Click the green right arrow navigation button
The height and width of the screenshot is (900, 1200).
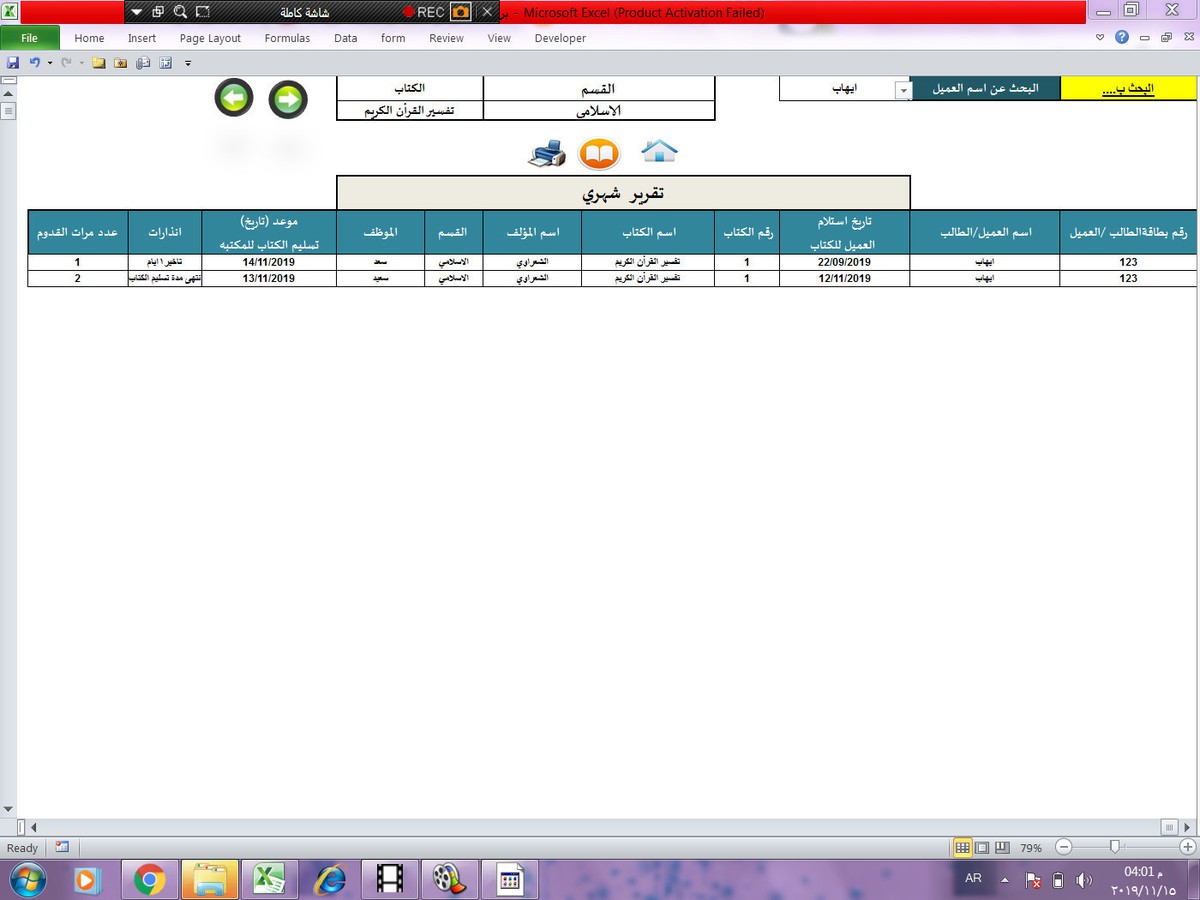coord(288,99)
